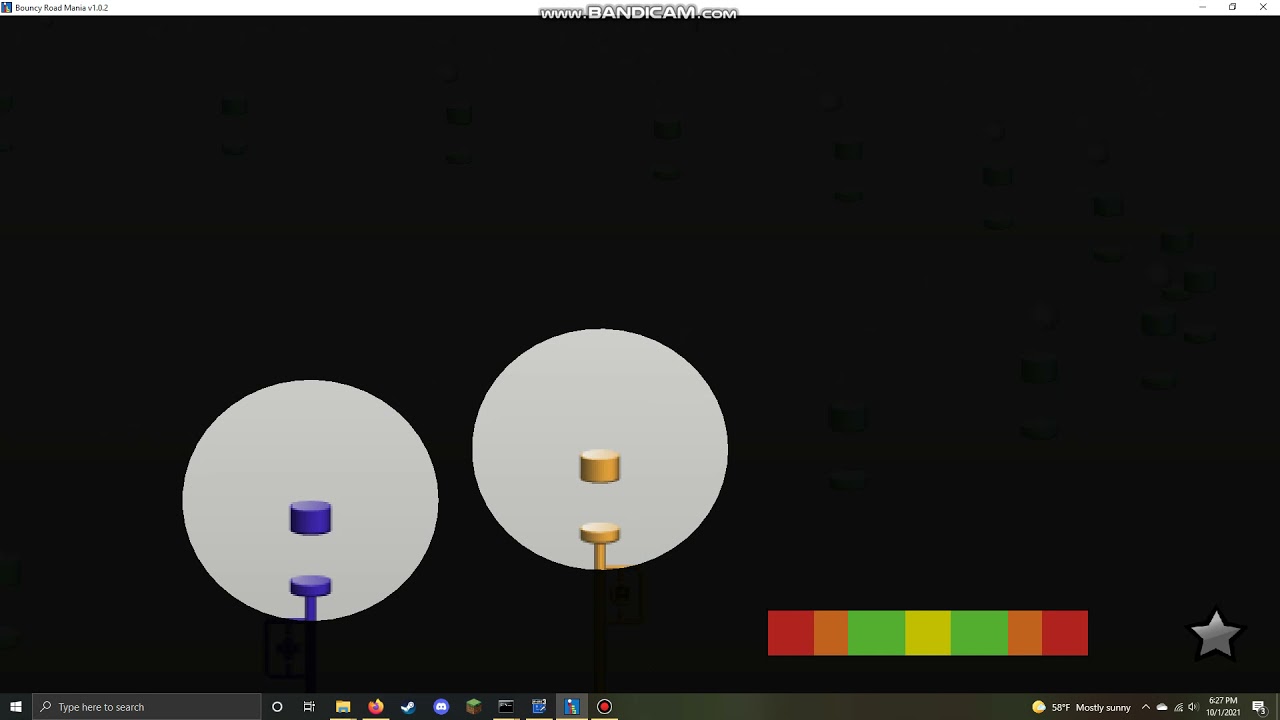Screen dimensions: 1280x720
Task: Click the rightmost red segment of the color bar
Action: click(1065, 633)
